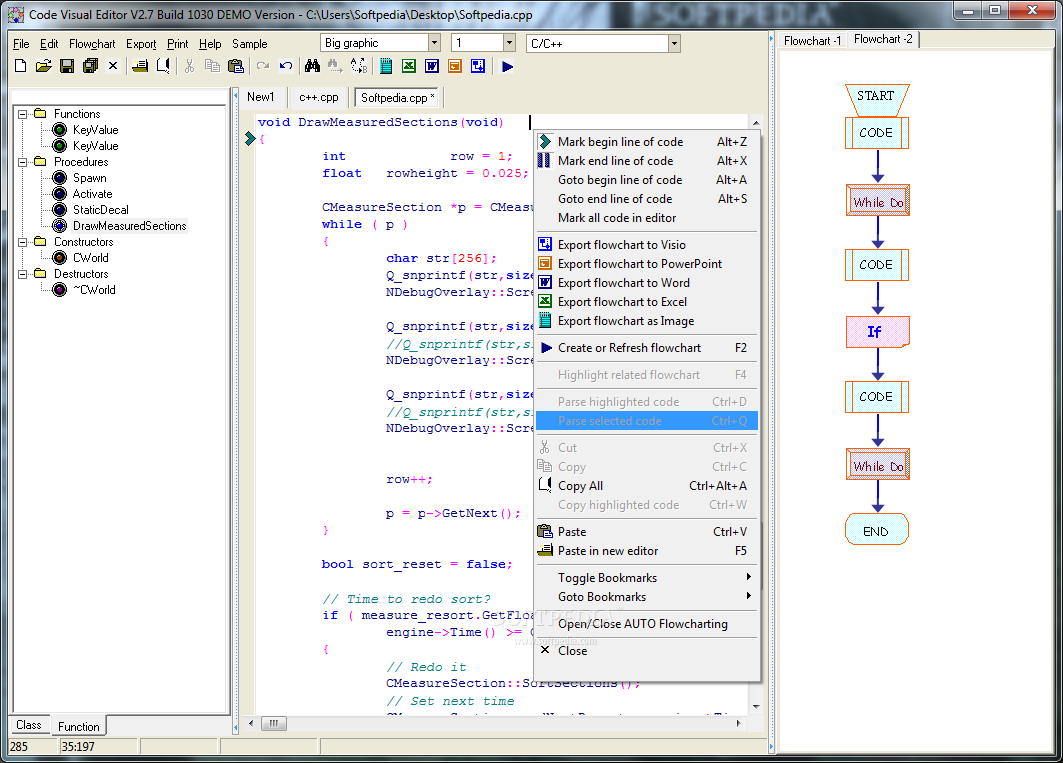The width and height of the screenshot is (1063, 763).
Task: Open the C/C++ language dropdown
Action: (674, 43)
